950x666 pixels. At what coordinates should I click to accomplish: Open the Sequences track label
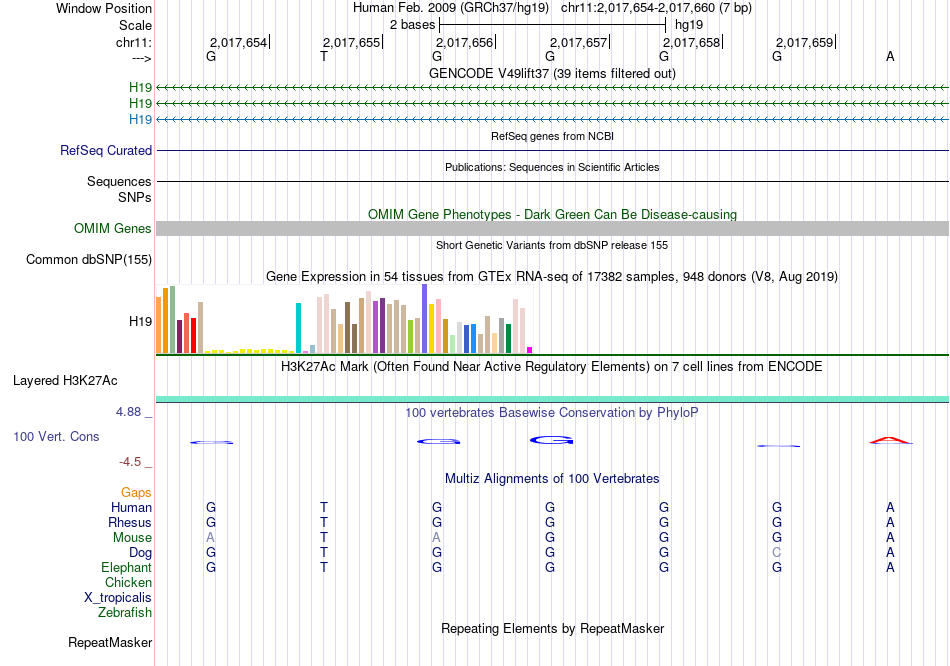[x=119, y=181]
